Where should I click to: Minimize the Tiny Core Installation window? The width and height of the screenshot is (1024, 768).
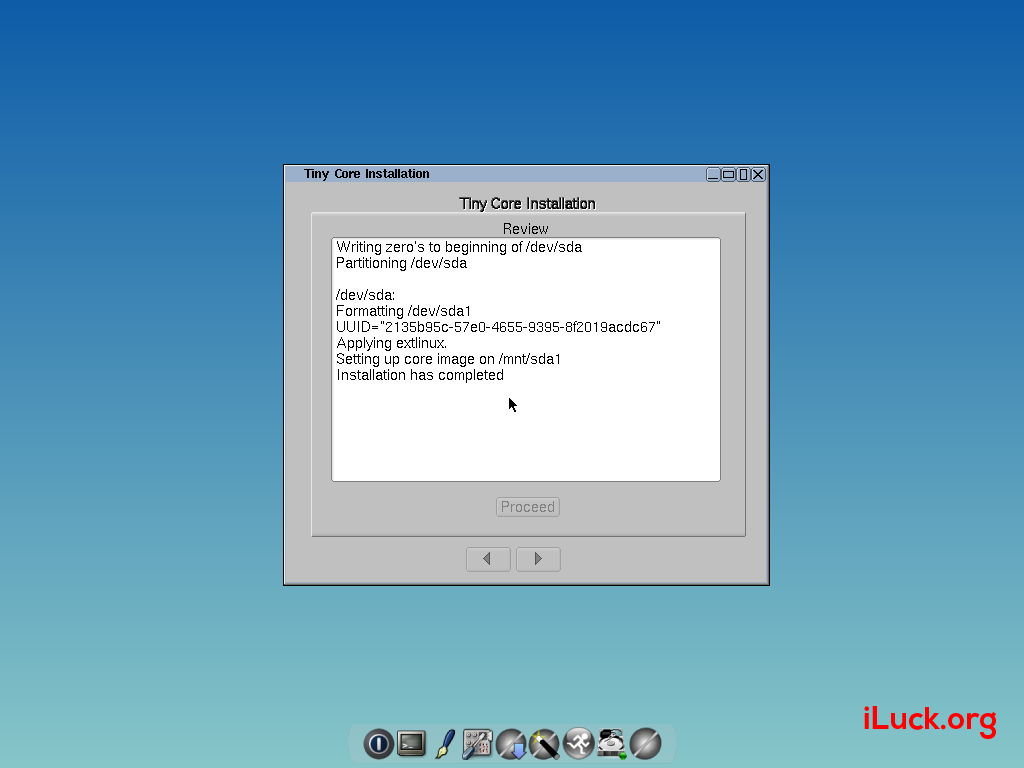pos(713,174)
